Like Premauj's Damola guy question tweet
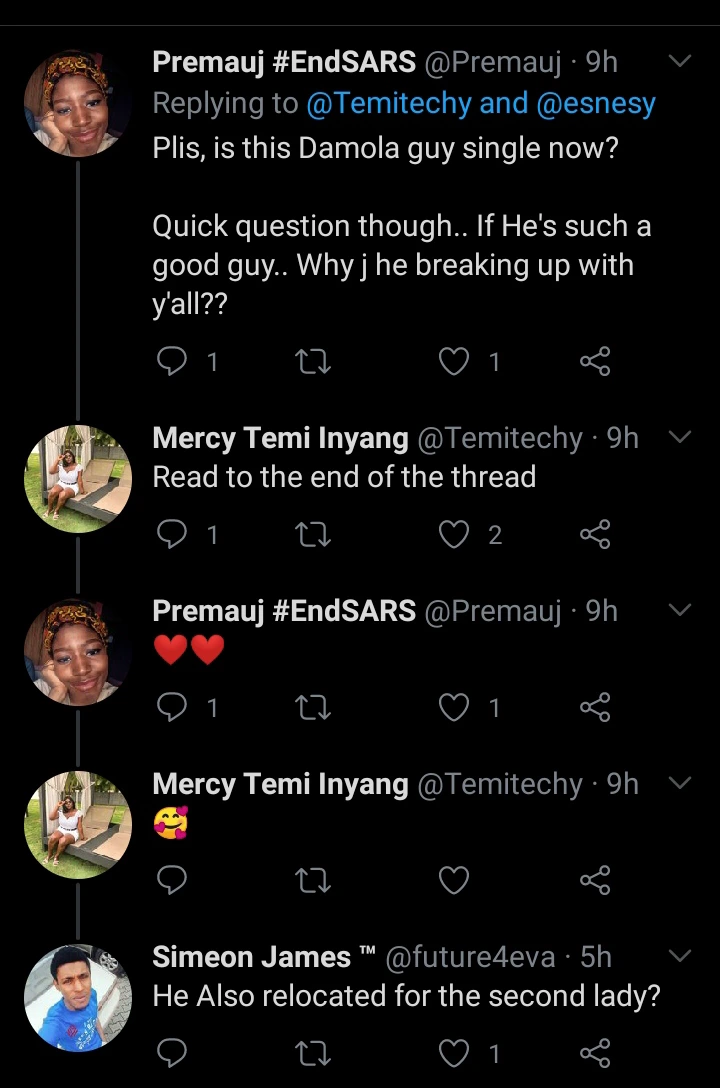The image size is (720, 1088). pos(455,361)
